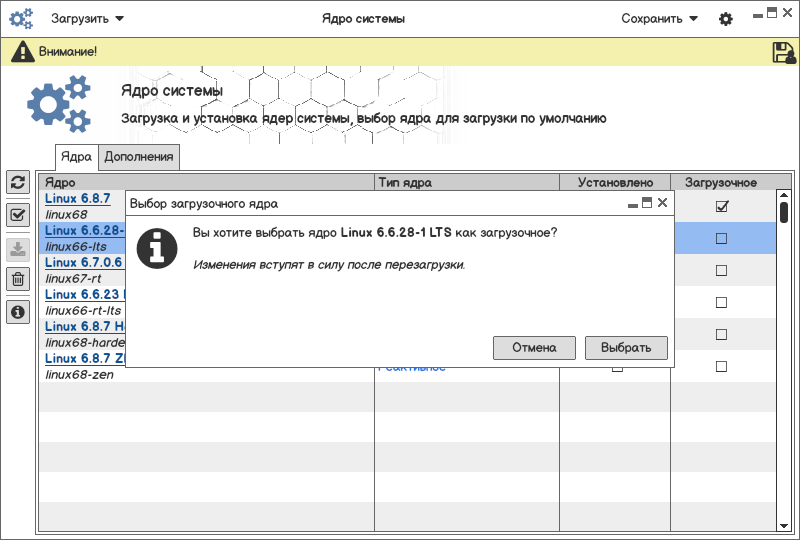
Task: Click the refresh kernel list icon
Action: pyautogui.click(x=17, y=182)
